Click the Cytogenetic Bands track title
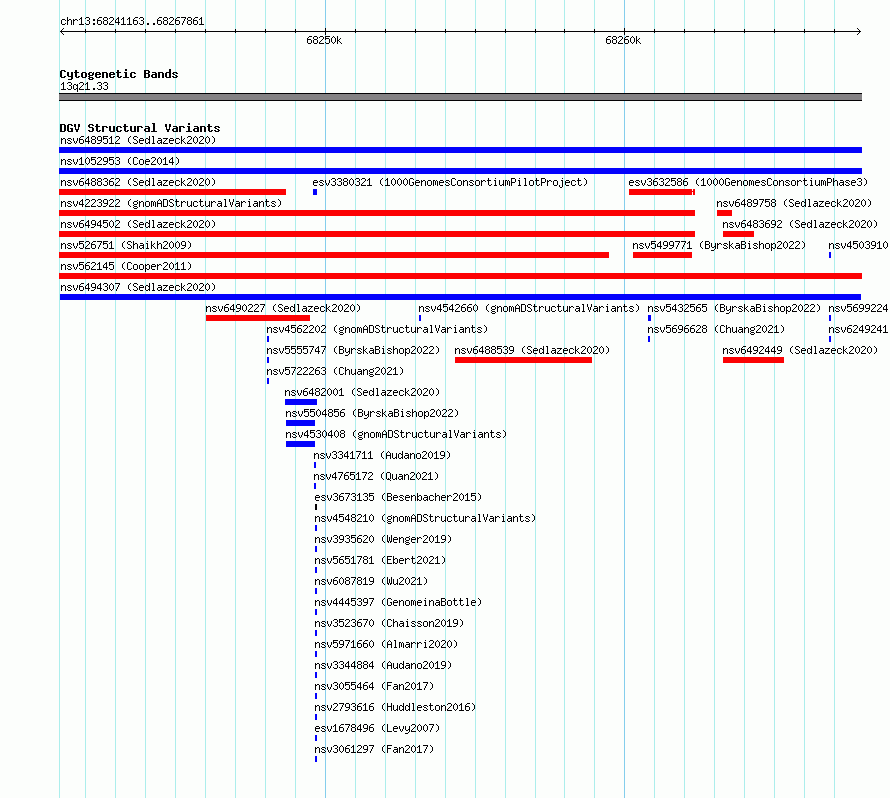This screenshot has height=798, width=890. (x=119, y=74)
